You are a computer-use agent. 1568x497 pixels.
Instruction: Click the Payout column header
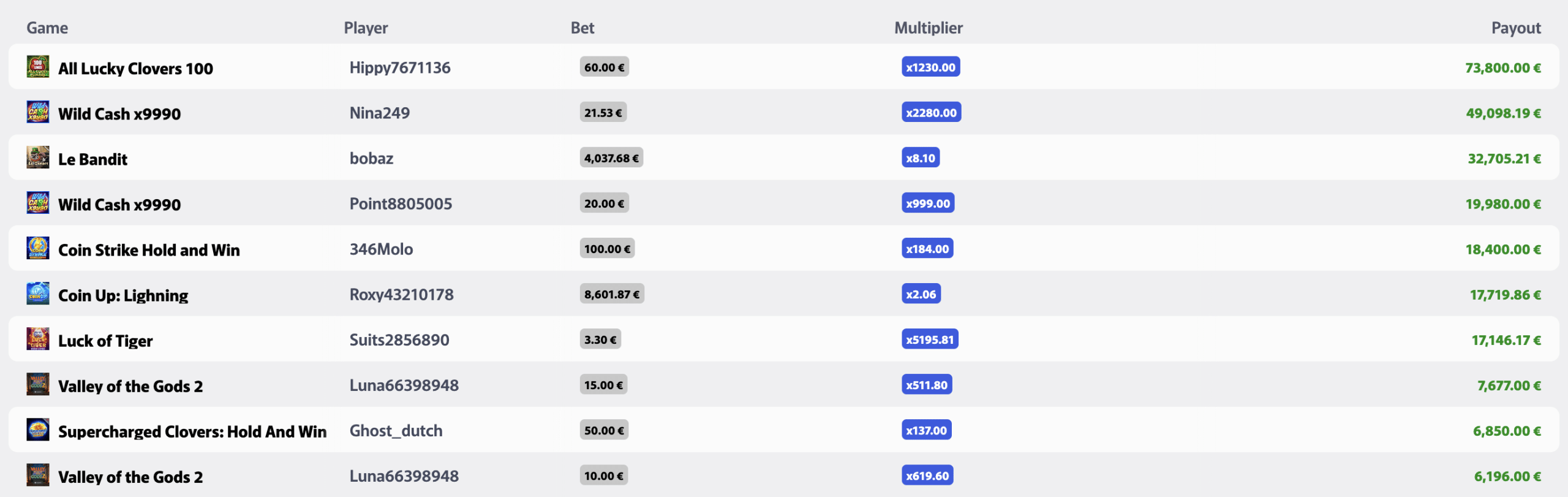(1516, 28)
